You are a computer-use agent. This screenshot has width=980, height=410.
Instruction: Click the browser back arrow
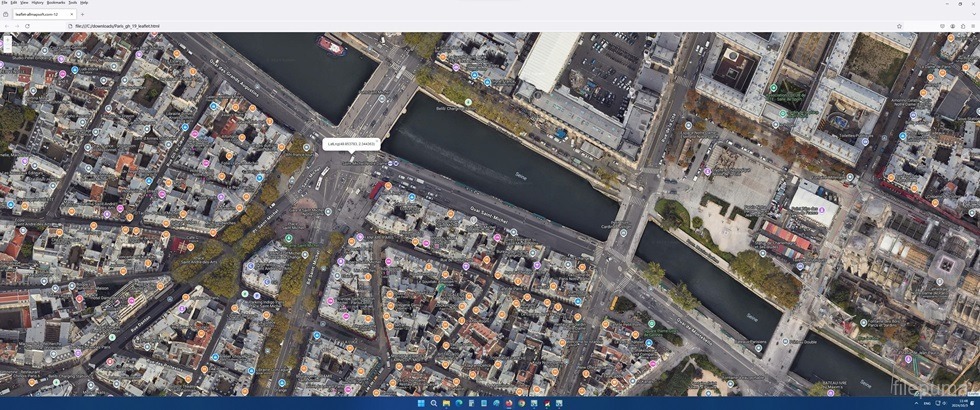[x=6, y=26]
